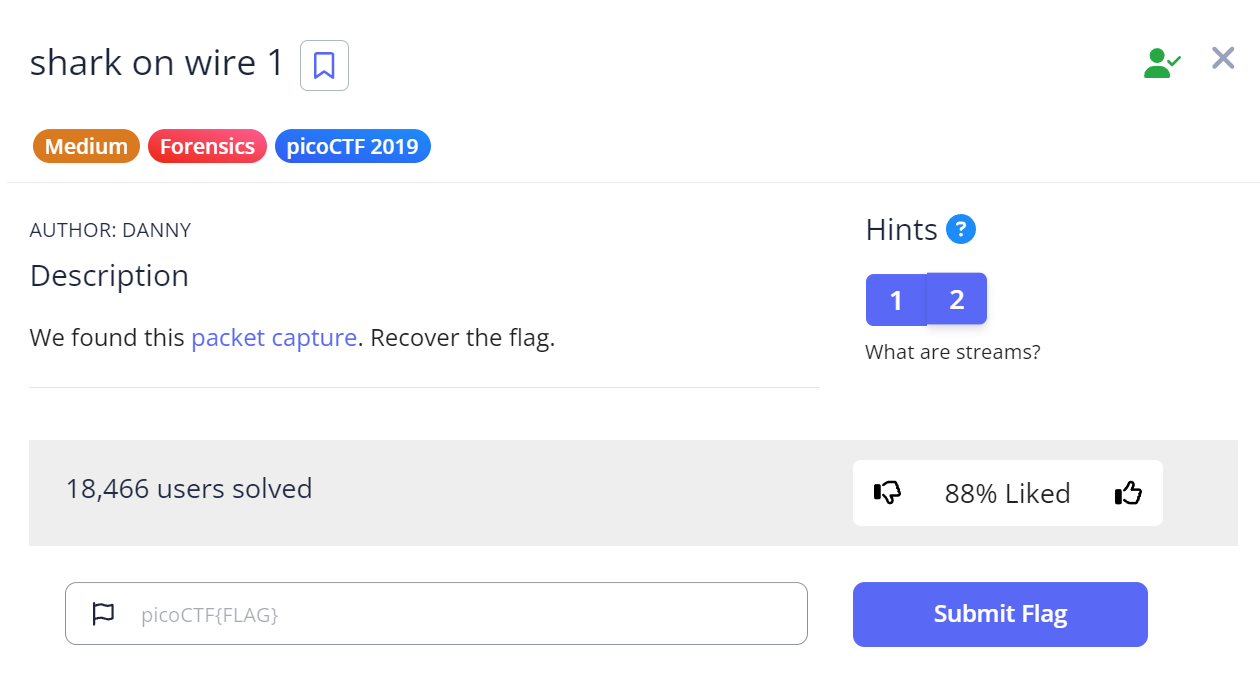Click the Hints question mark icon
The image size is (1260, 697).
tap(960, 229)
